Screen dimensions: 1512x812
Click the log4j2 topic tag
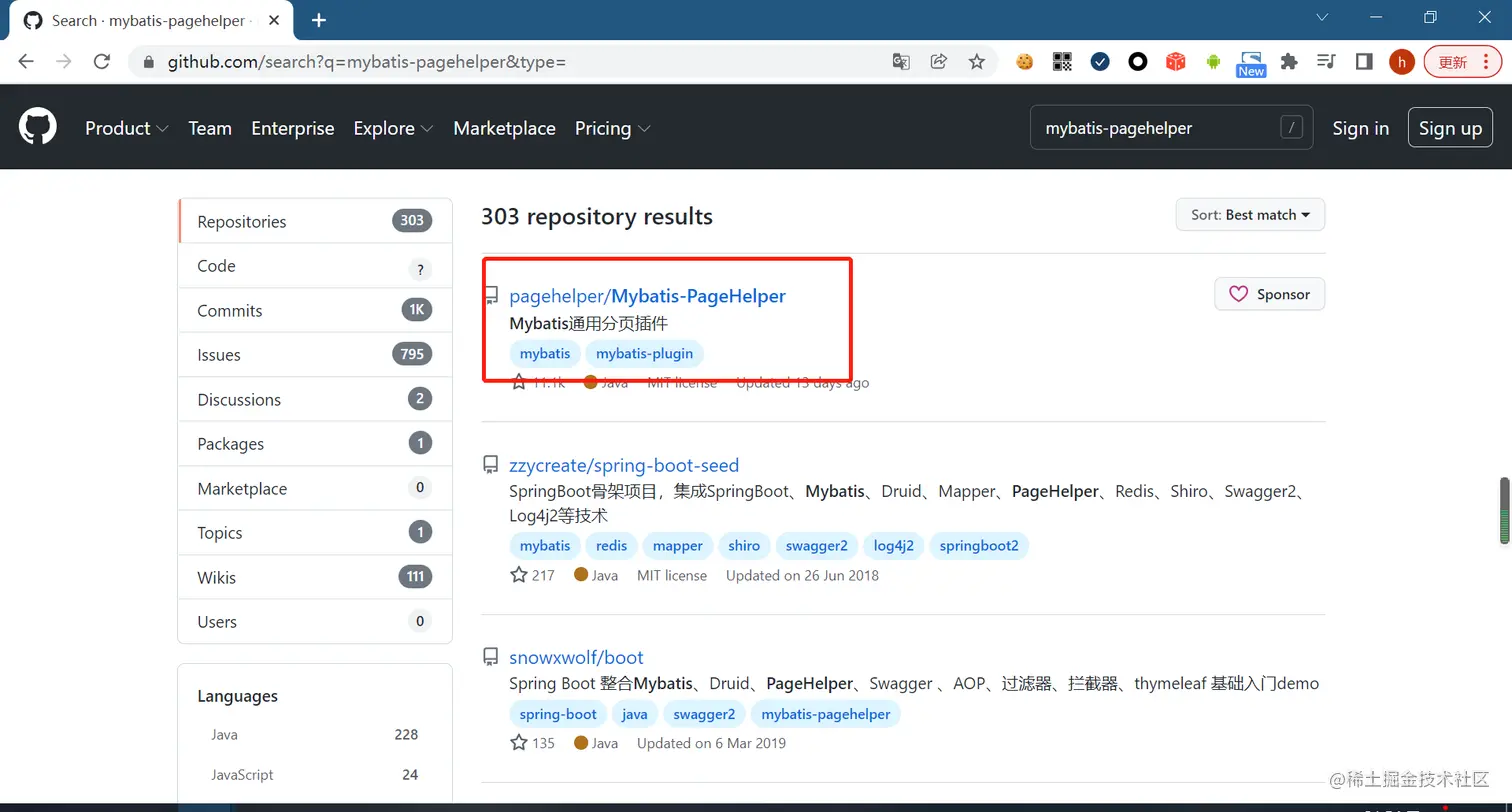tap(893, 546)
